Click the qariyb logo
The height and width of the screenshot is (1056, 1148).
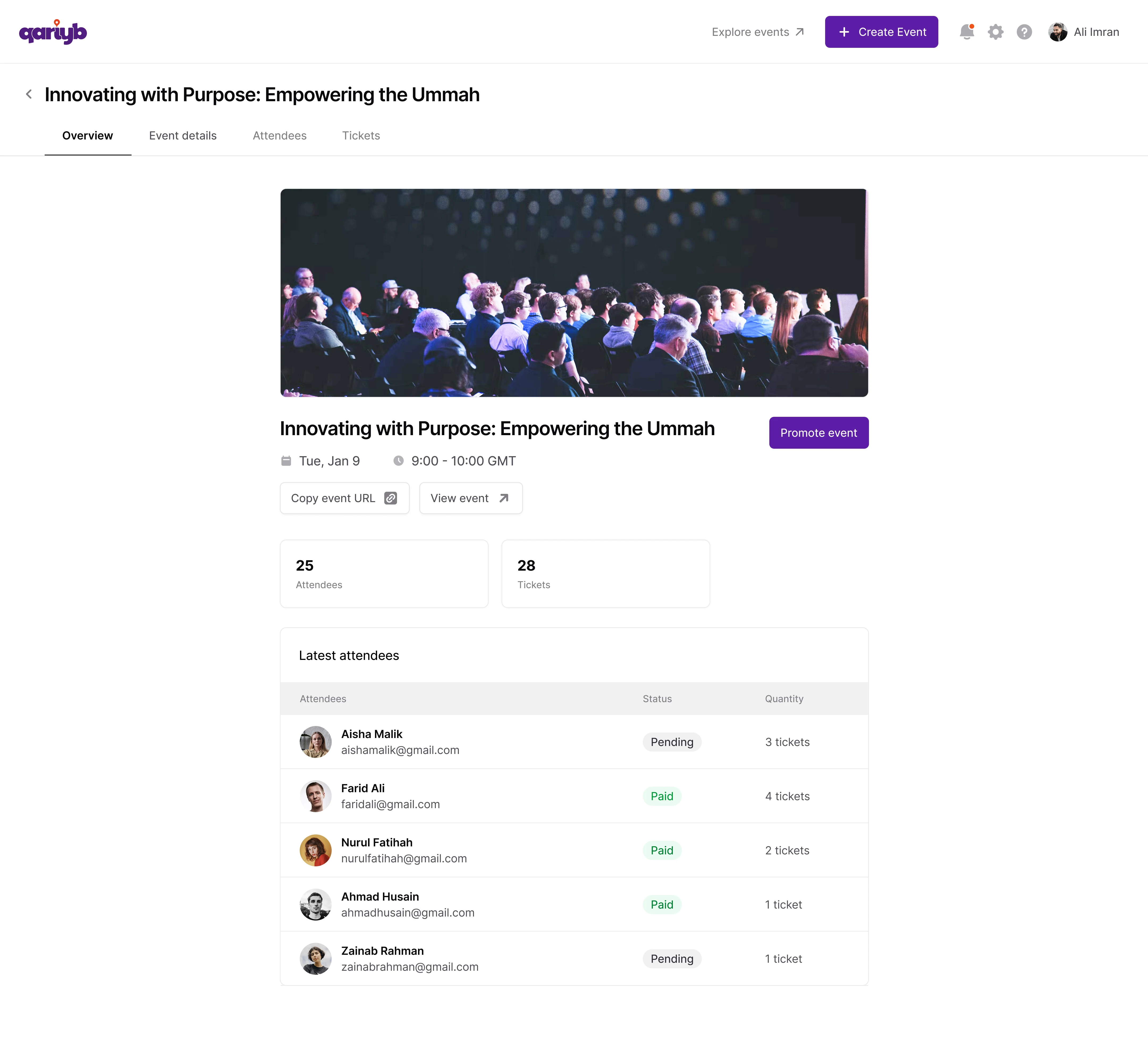53,32
